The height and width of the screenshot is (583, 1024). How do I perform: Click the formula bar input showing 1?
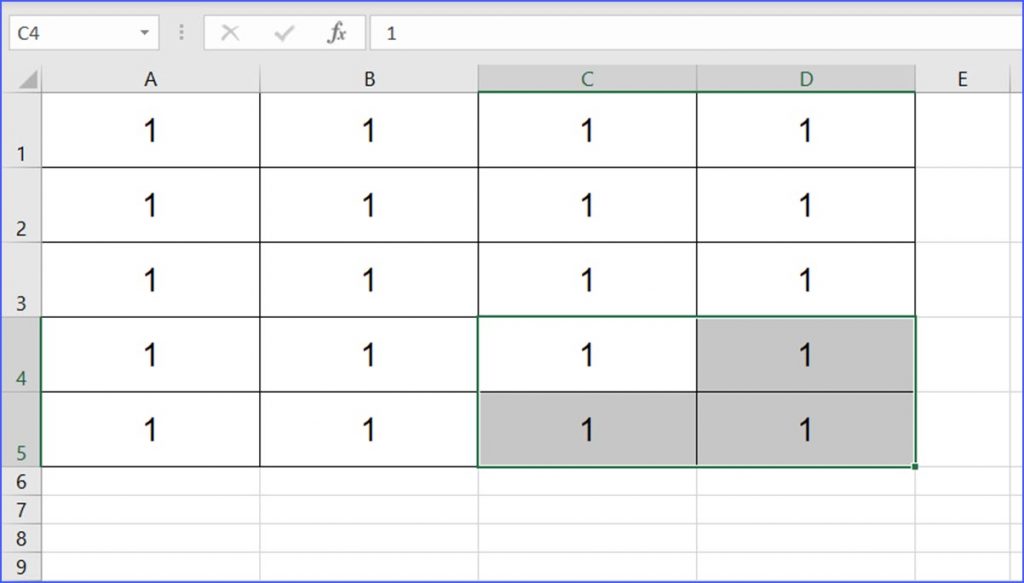(x=696, y=33)
